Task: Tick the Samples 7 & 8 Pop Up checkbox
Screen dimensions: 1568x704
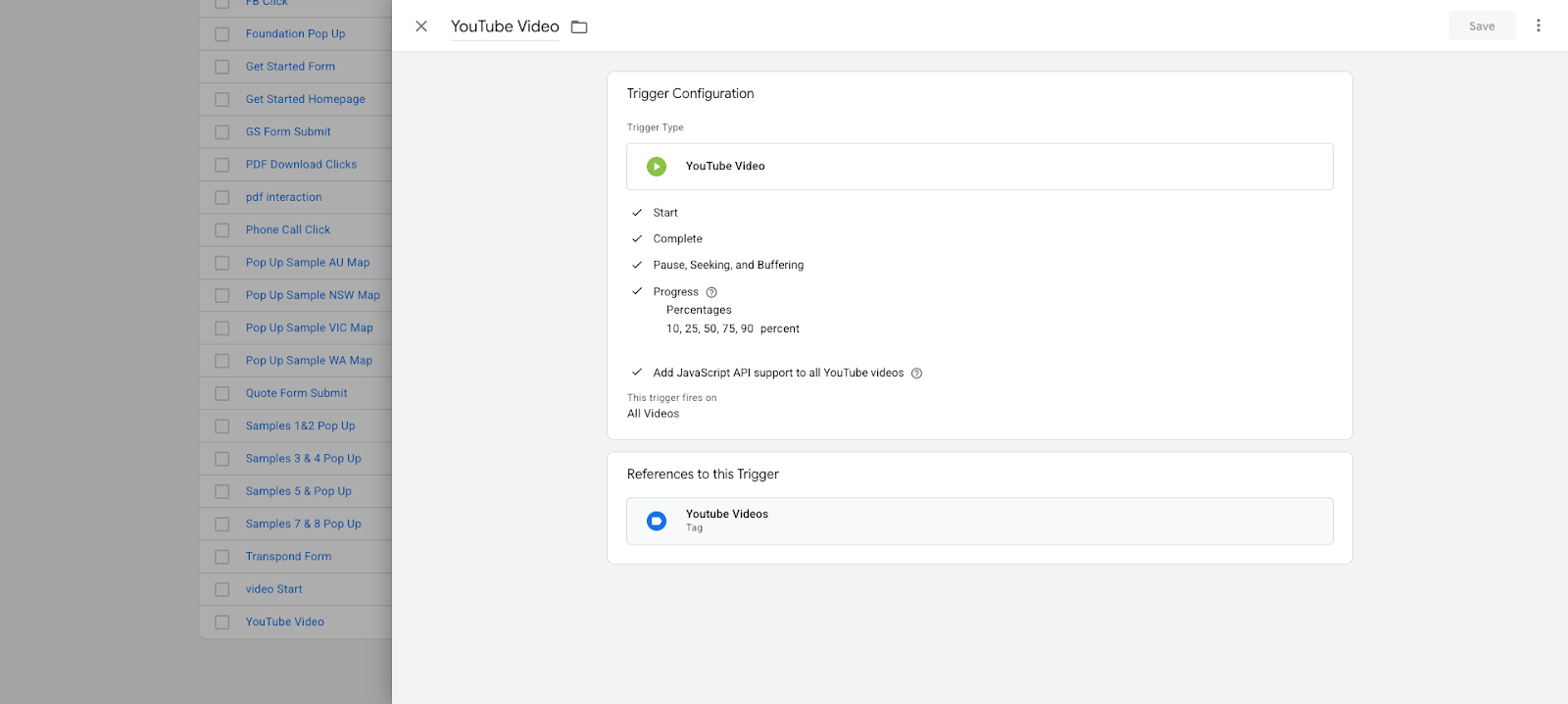Action: [x=222, y=525]
